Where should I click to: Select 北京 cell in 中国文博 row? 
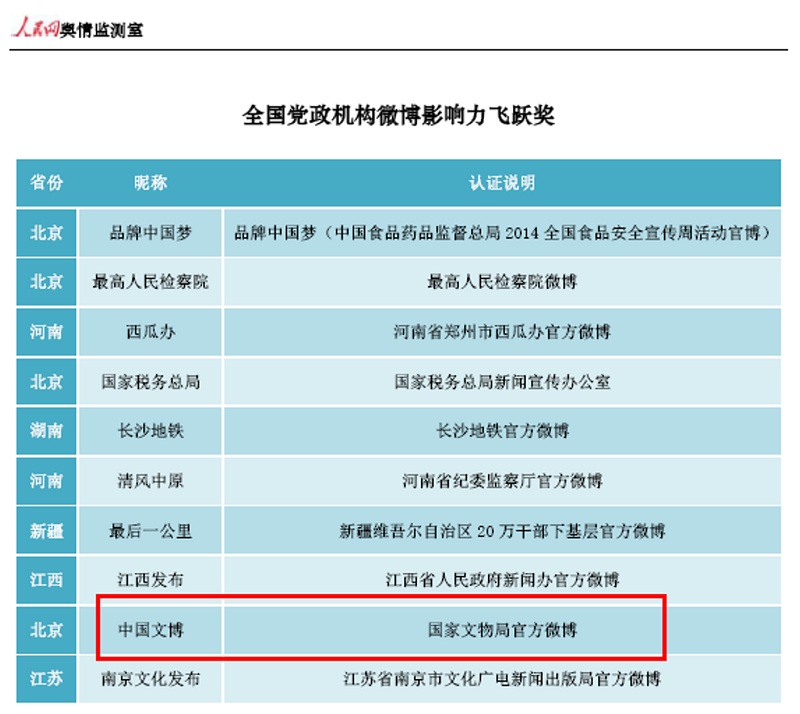[46, 630]
